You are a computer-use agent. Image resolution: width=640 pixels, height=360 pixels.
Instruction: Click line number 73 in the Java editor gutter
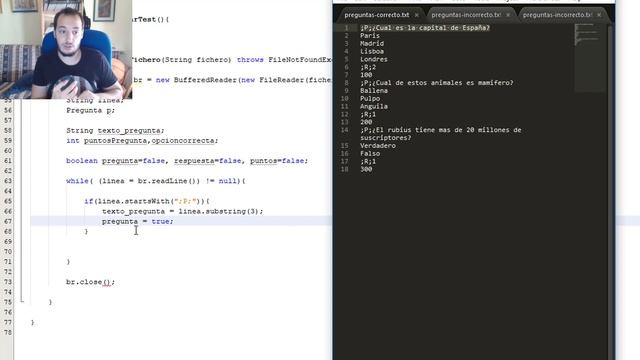click(8, 282)
